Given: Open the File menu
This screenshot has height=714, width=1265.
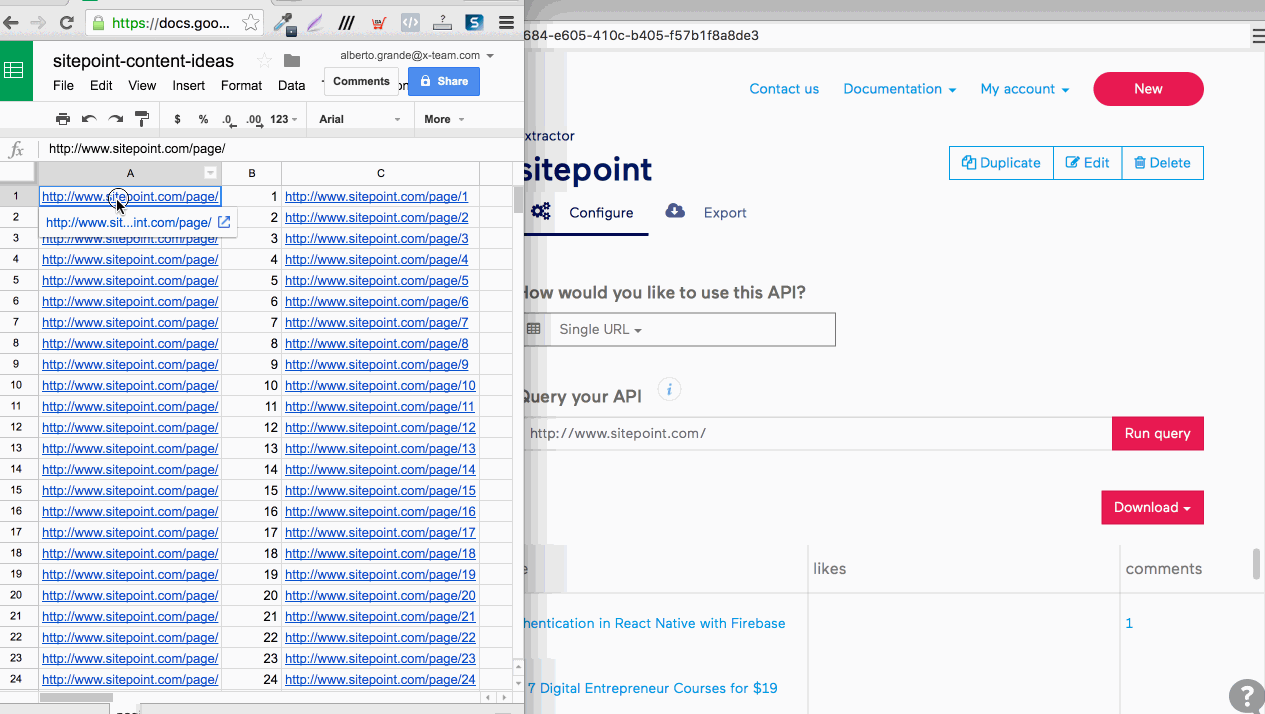Looking at the screenshot, I should tap(63, 86).
